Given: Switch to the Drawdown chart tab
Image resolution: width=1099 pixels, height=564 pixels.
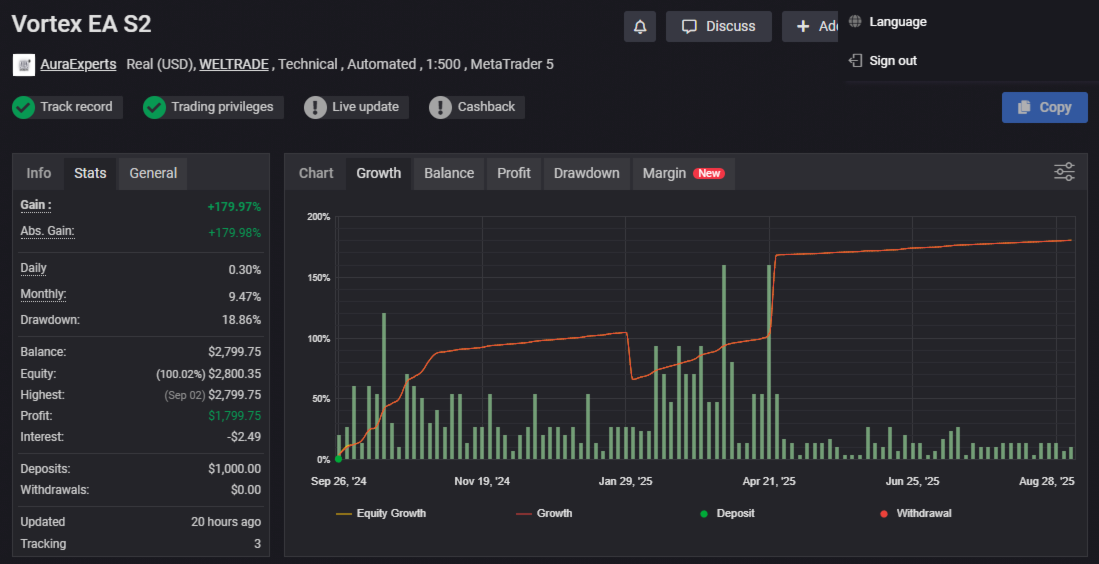Looking at the screenshot, I should (586, 173).
